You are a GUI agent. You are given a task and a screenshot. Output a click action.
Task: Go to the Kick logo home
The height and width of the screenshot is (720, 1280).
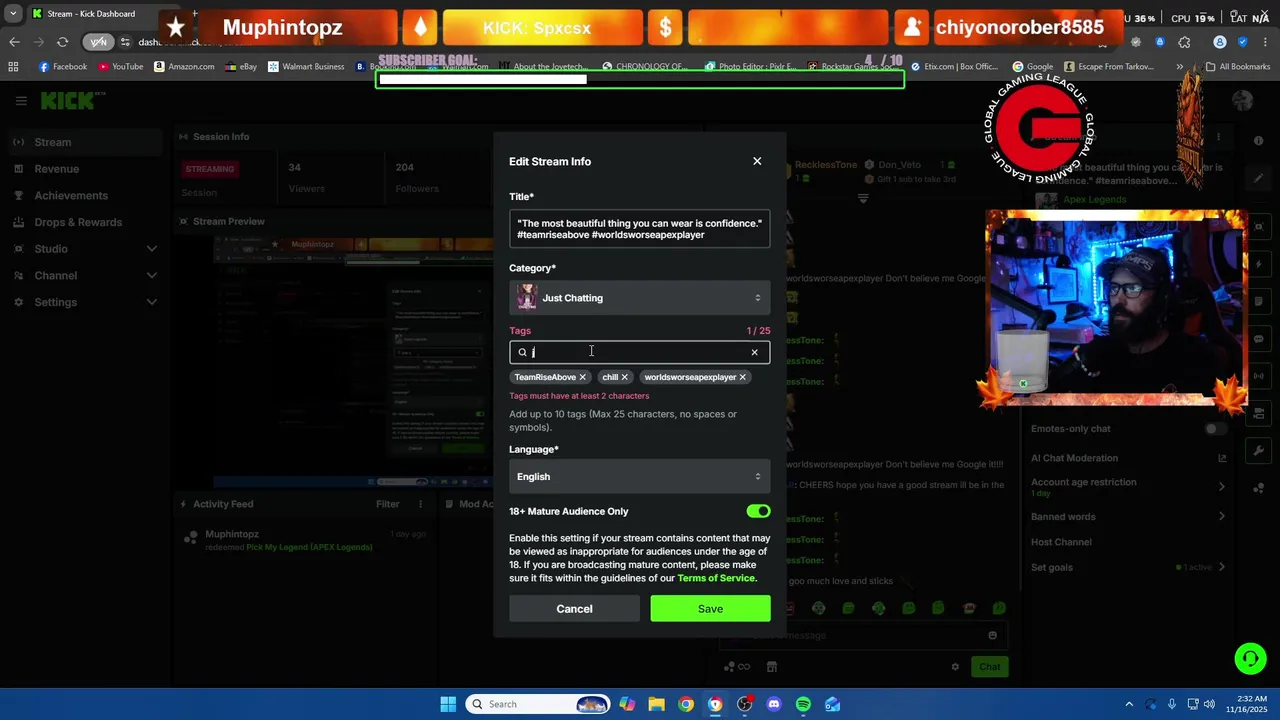[68, 101]
